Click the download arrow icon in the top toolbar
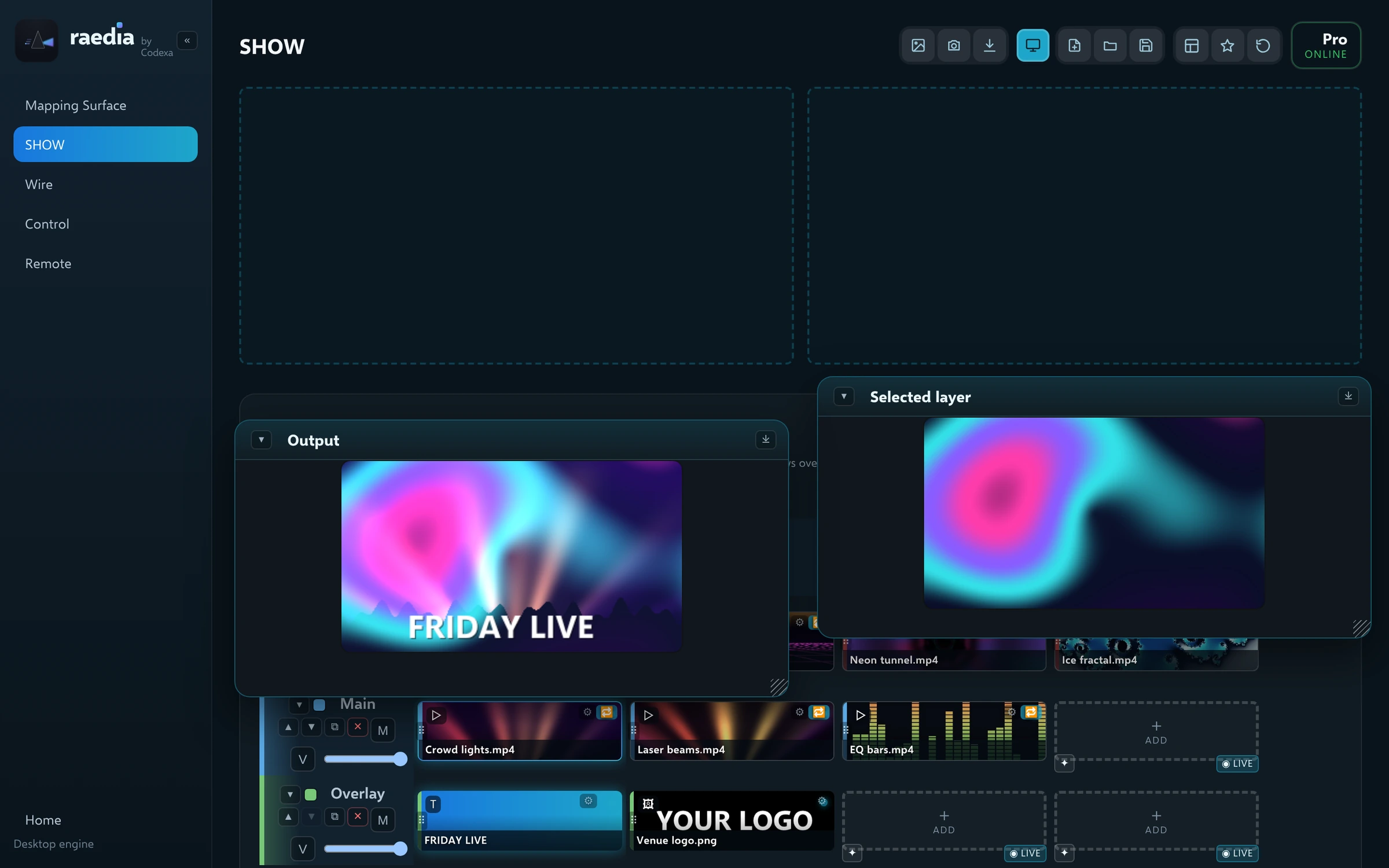 [x=990, y=45]
